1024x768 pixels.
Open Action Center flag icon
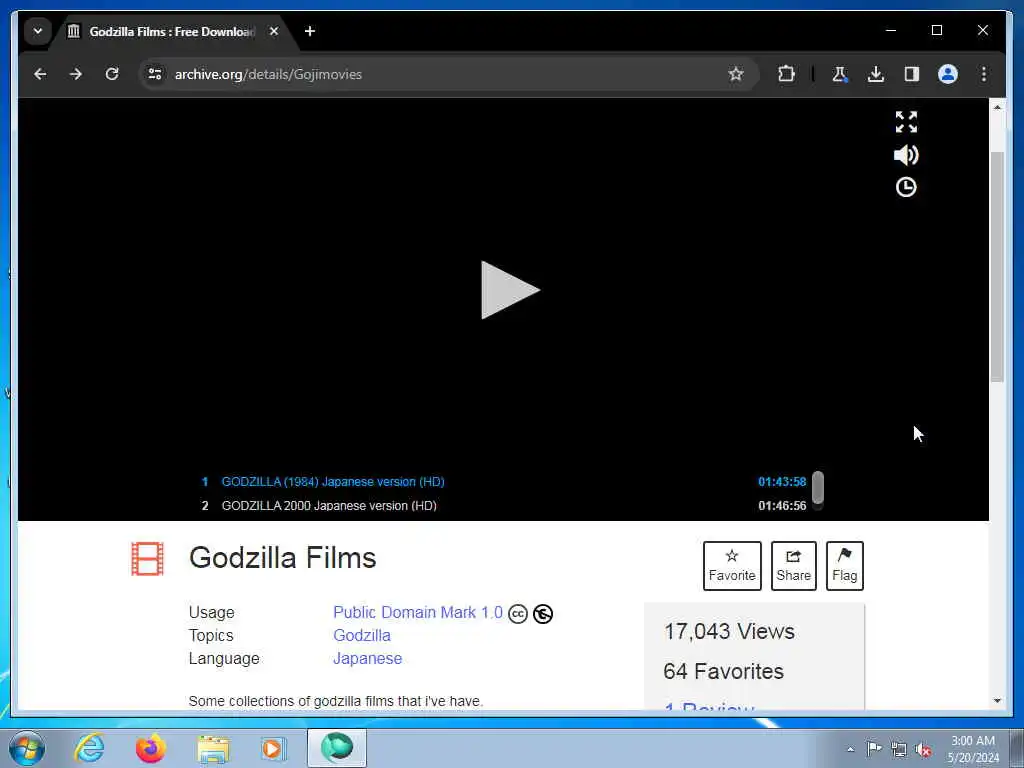(873, 749)
